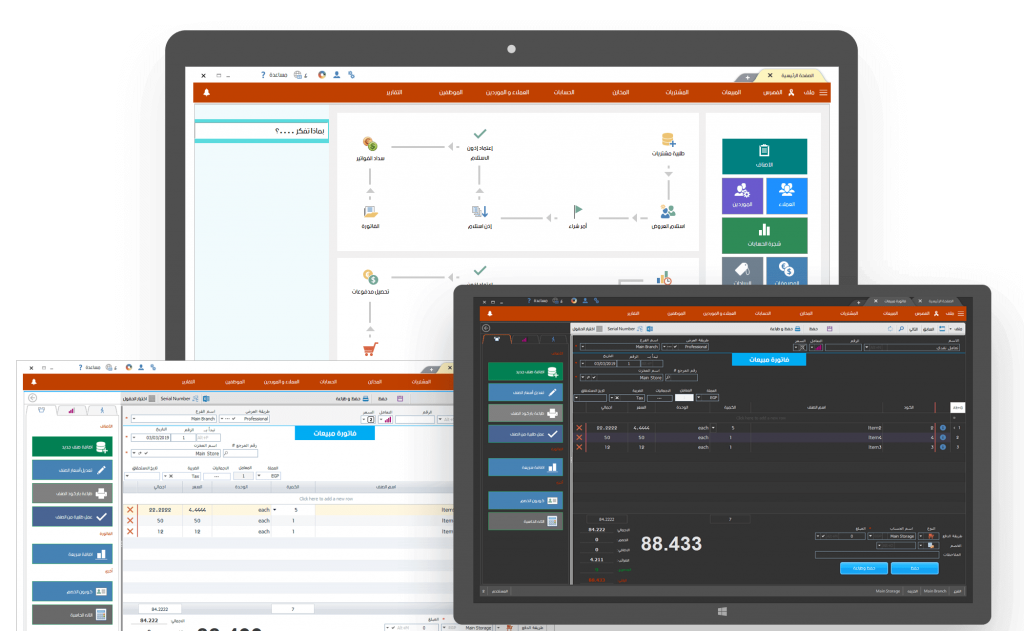Screen dimensions: 1024x631
Task: Click the استلام العروض workflow icon
Action: (x=668, y=212)
